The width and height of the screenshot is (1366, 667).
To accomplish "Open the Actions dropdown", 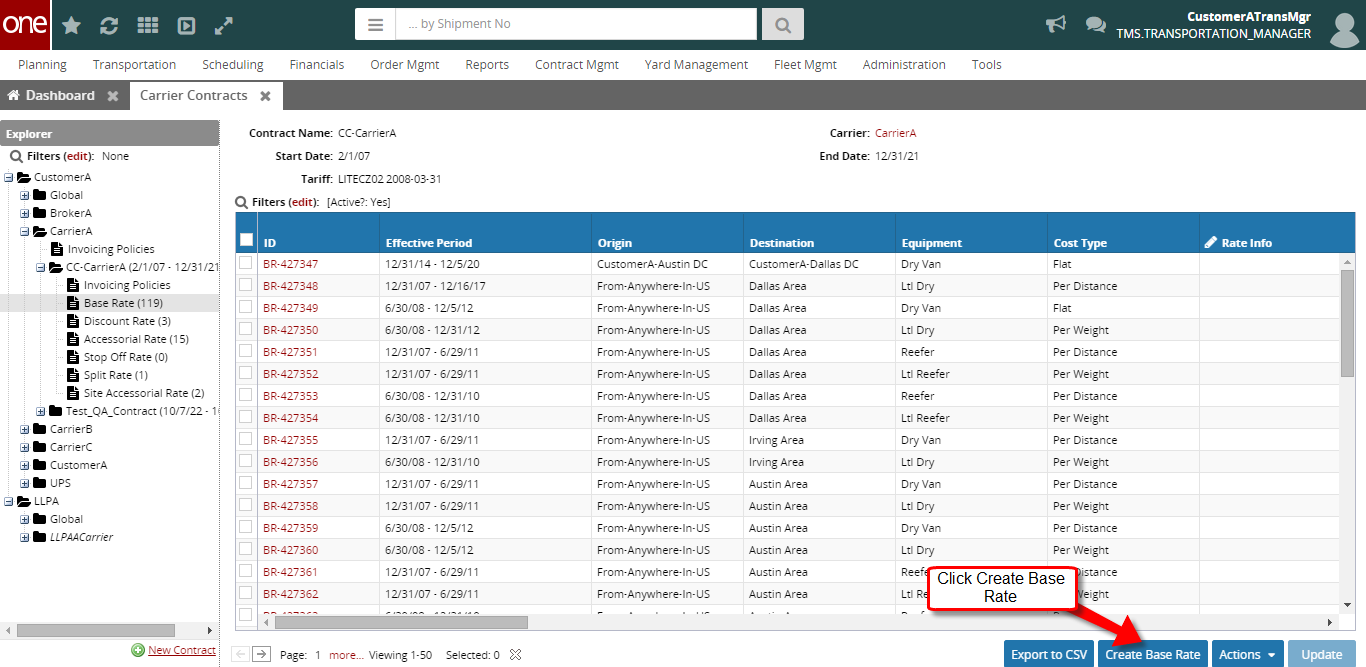I will (1247, 654).
